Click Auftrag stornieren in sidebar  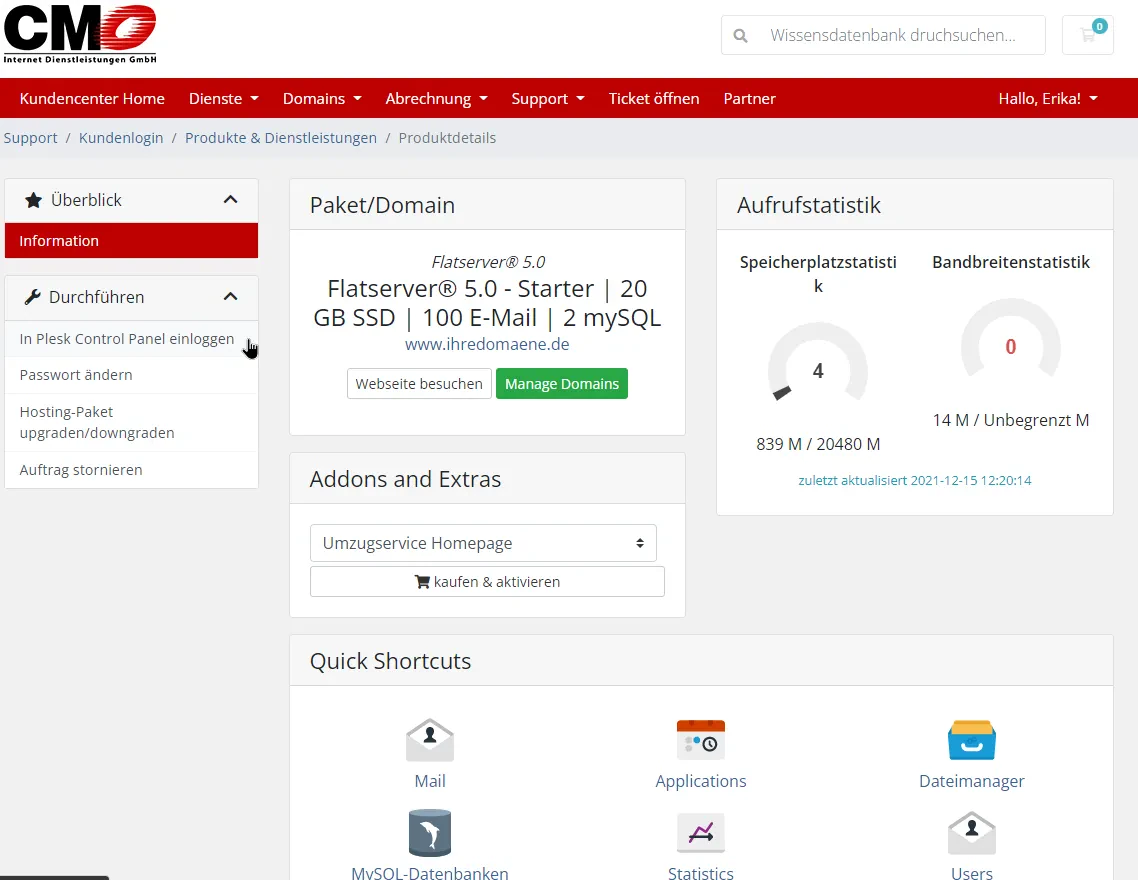(131, 470)
